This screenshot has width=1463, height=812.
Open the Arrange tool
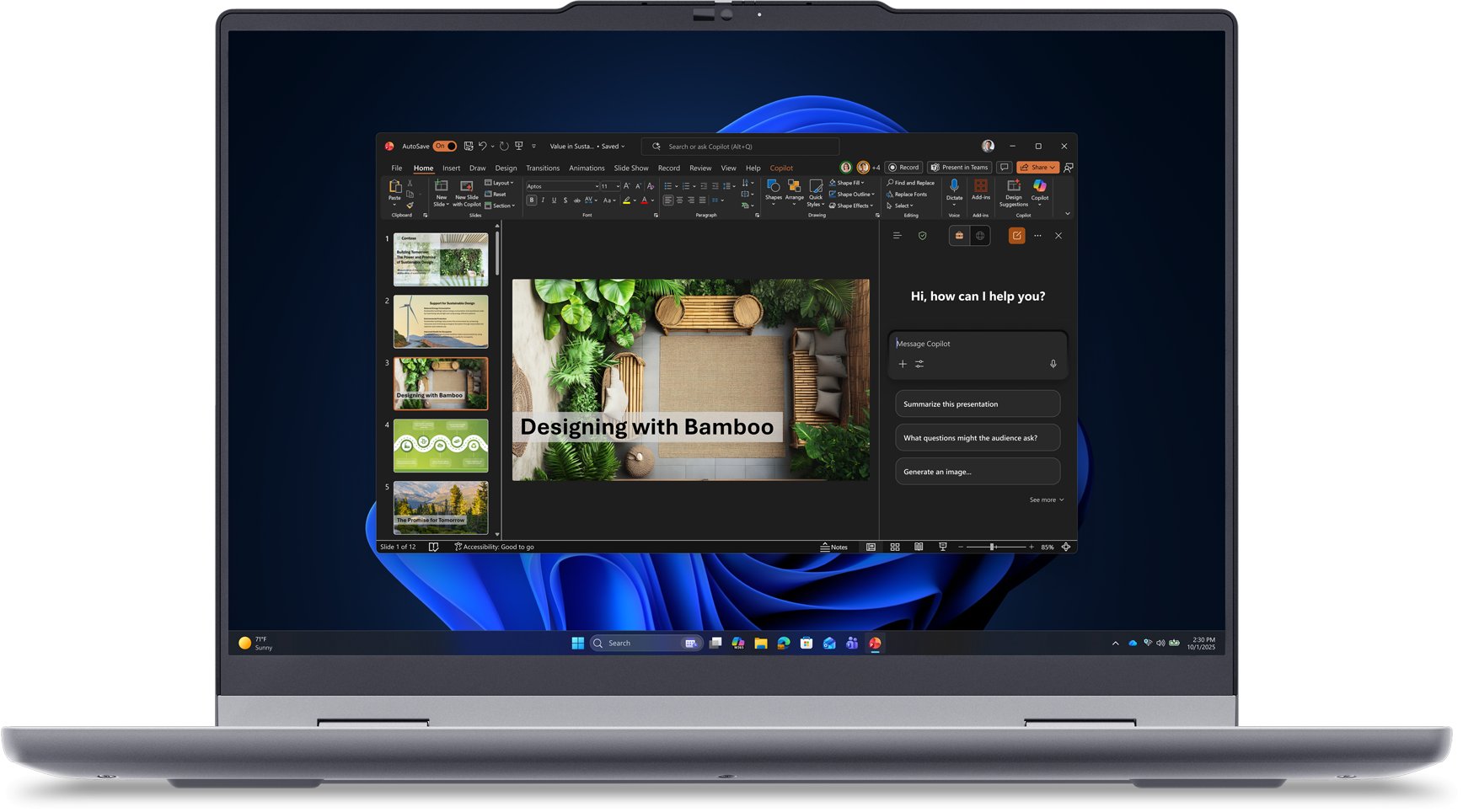coord(795,191)
